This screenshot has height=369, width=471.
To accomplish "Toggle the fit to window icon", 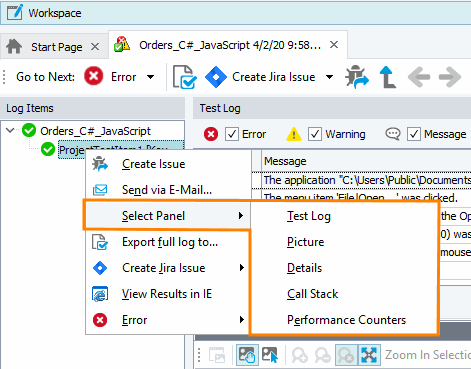I will click(x=369, y=355).
